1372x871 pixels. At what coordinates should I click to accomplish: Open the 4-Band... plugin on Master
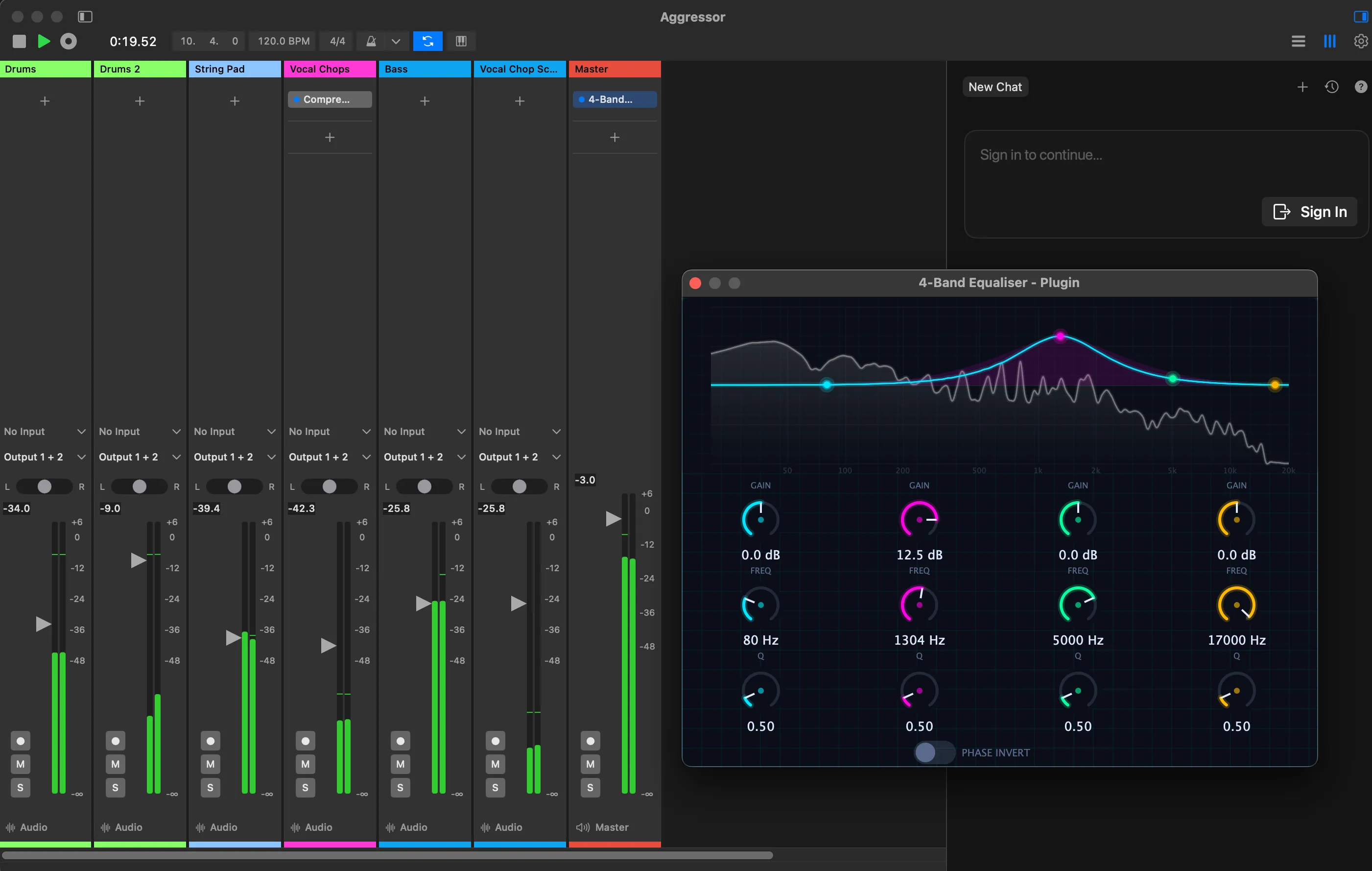[x=615, y=99]
